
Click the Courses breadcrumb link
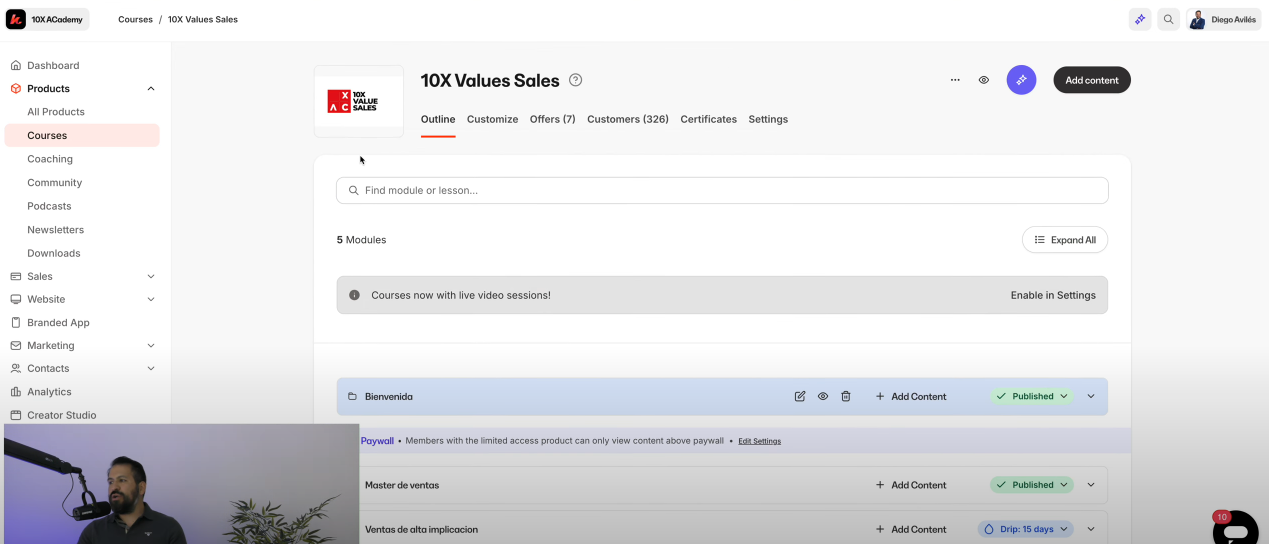point(135,19)
